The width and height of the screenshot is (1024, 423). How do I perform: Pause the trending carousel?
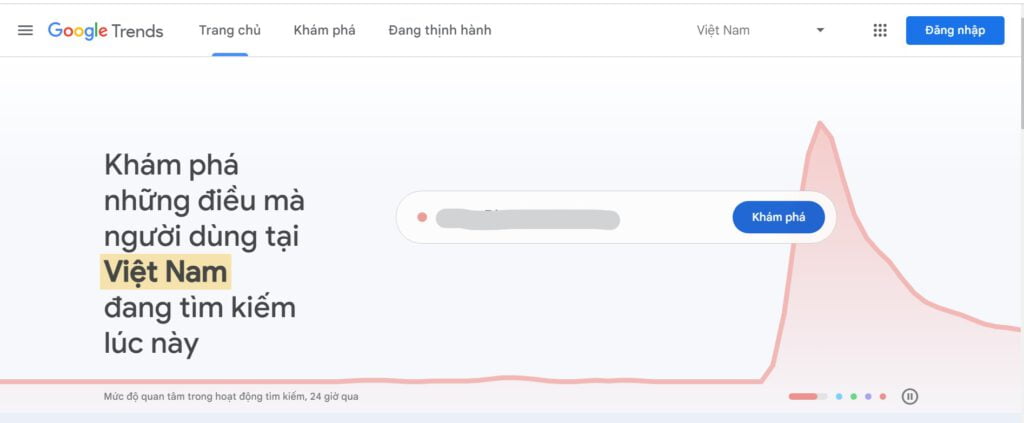(x=910, y=396)
